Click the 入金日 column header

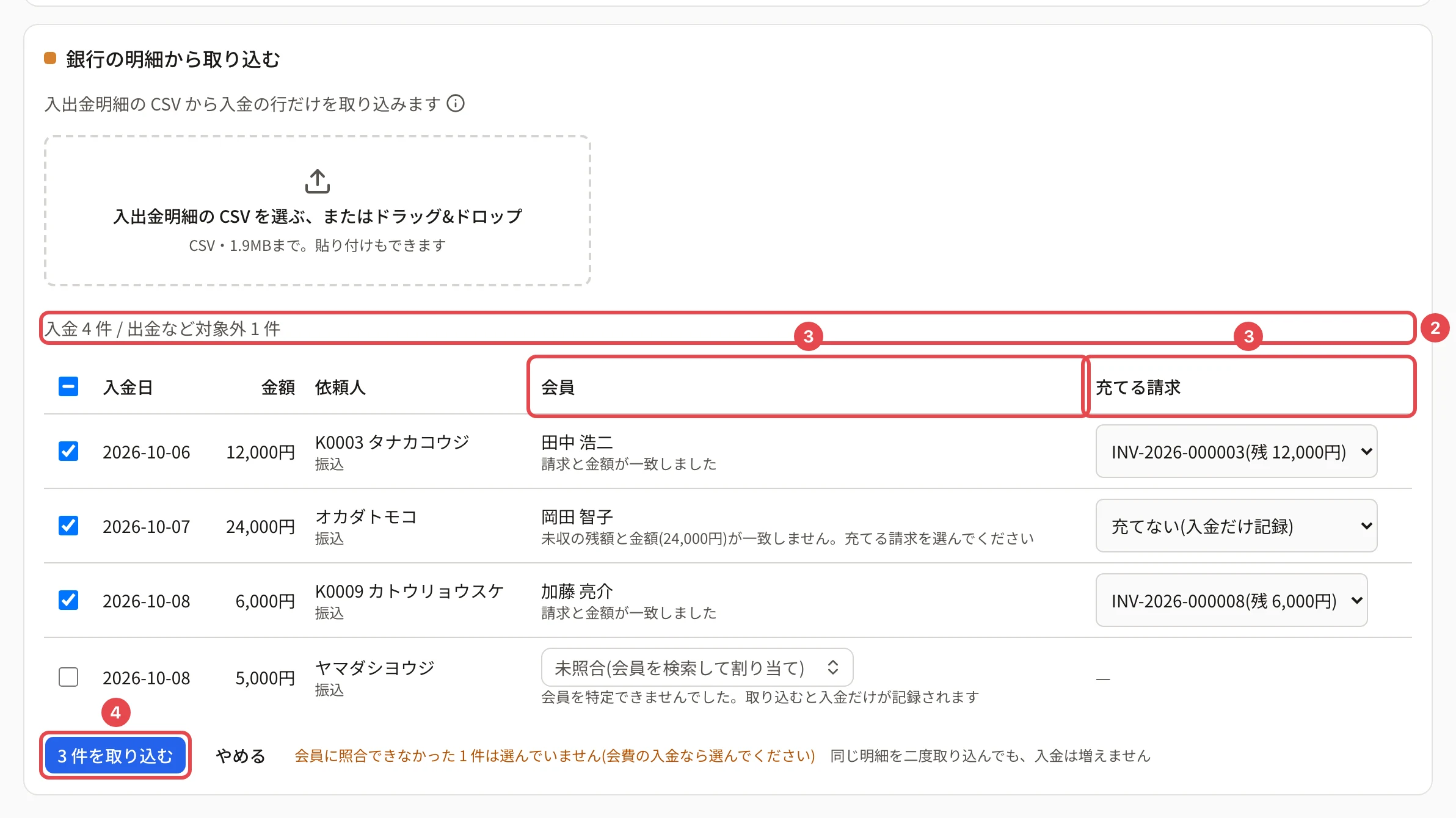click(128, 387)
